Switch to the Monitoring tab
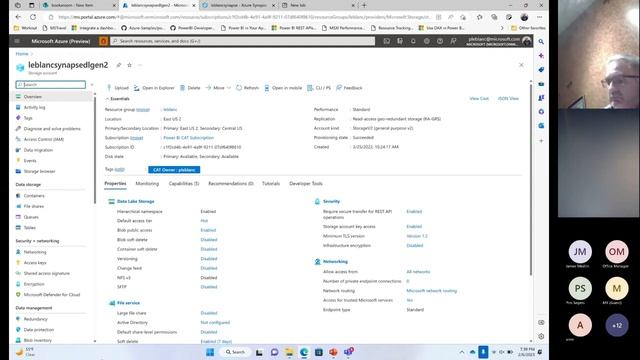The height and width of the screenshot is (360, 640). [147, 184]
